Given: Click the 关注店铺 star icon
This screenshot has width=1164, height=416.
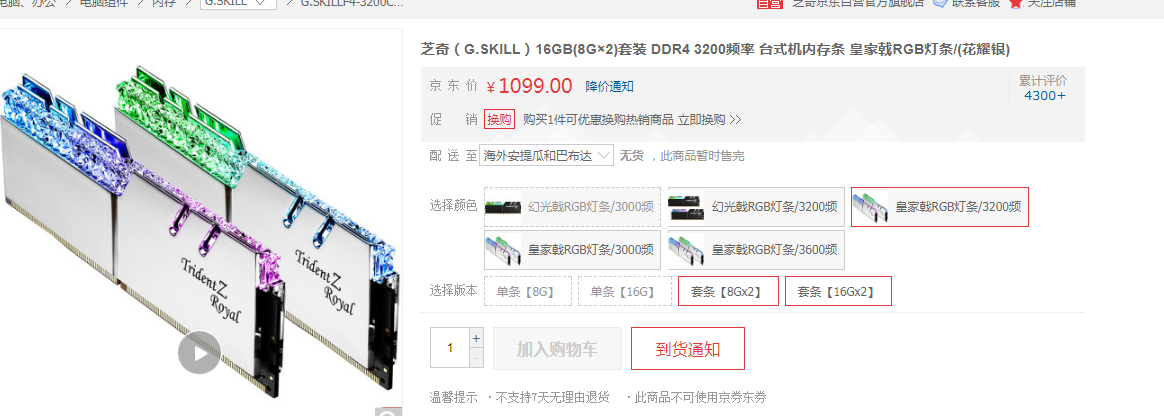Looking at the screenshot, I should click(1016, 2).
